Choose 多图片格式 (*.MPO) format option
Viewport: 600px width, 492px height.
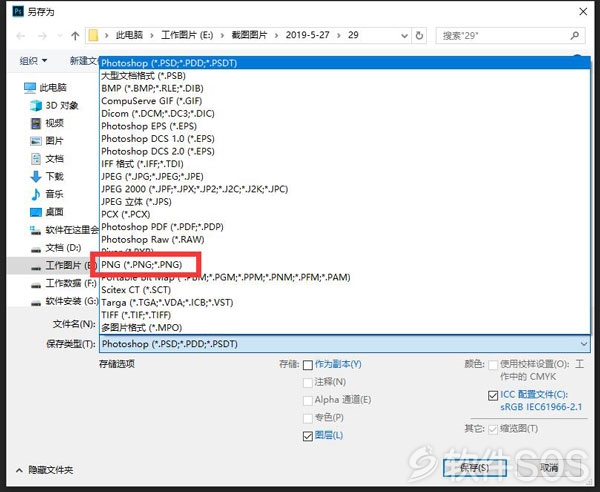pyautogui.click(x=345, y=327)
